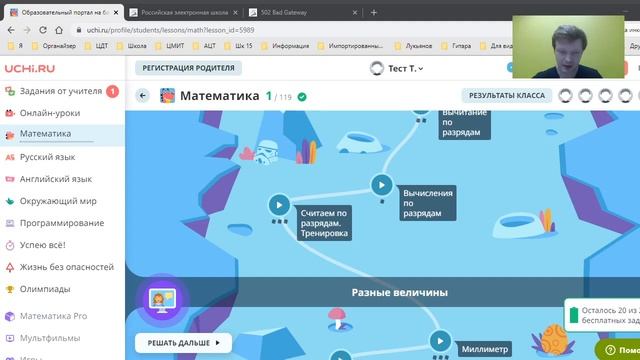Click the back arrow beside Математика
Viewport: 640px width, 360px height.
coord(142,96)
